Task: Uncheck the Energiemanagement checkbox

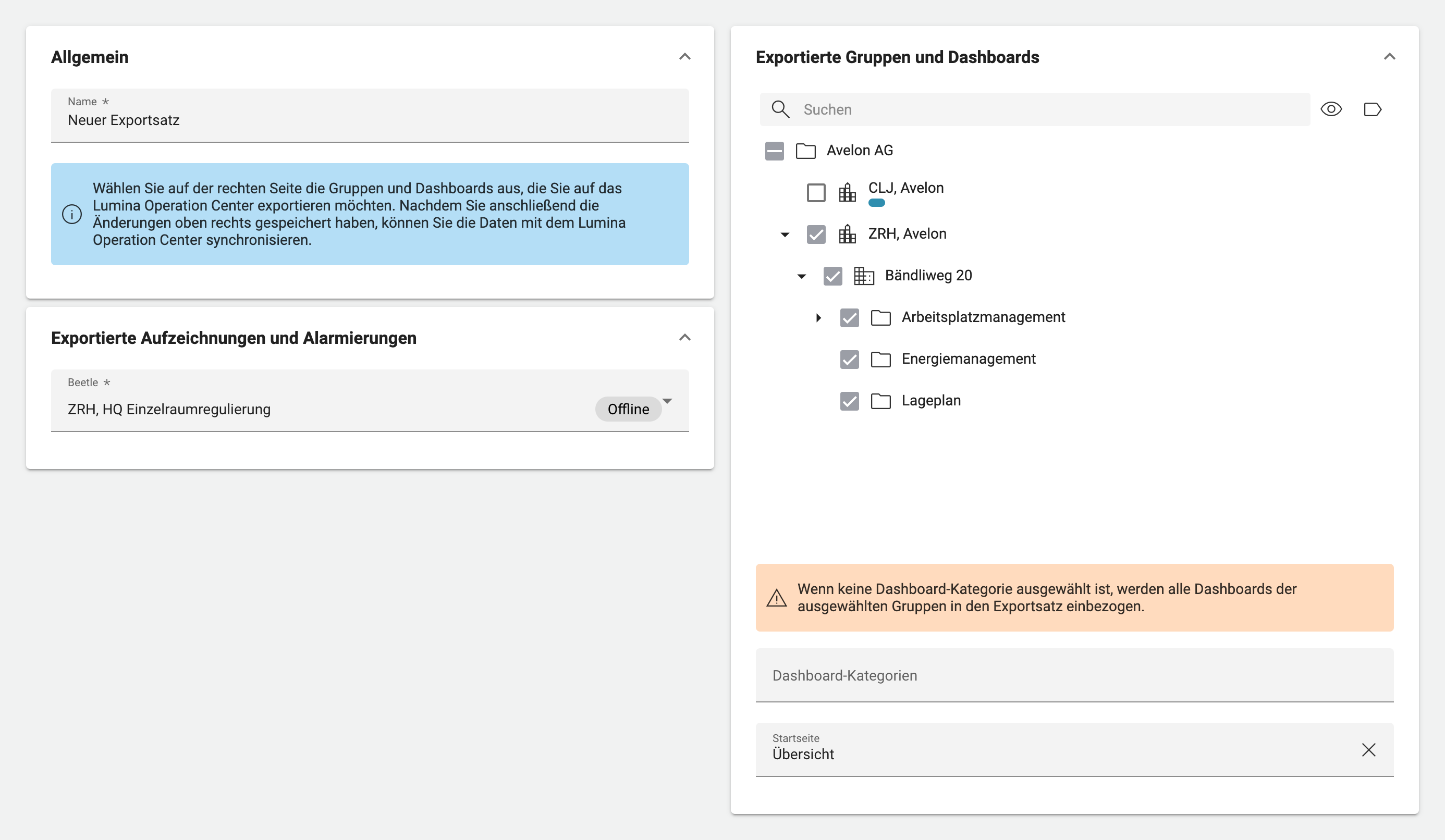Action: [x=849, y=360]
